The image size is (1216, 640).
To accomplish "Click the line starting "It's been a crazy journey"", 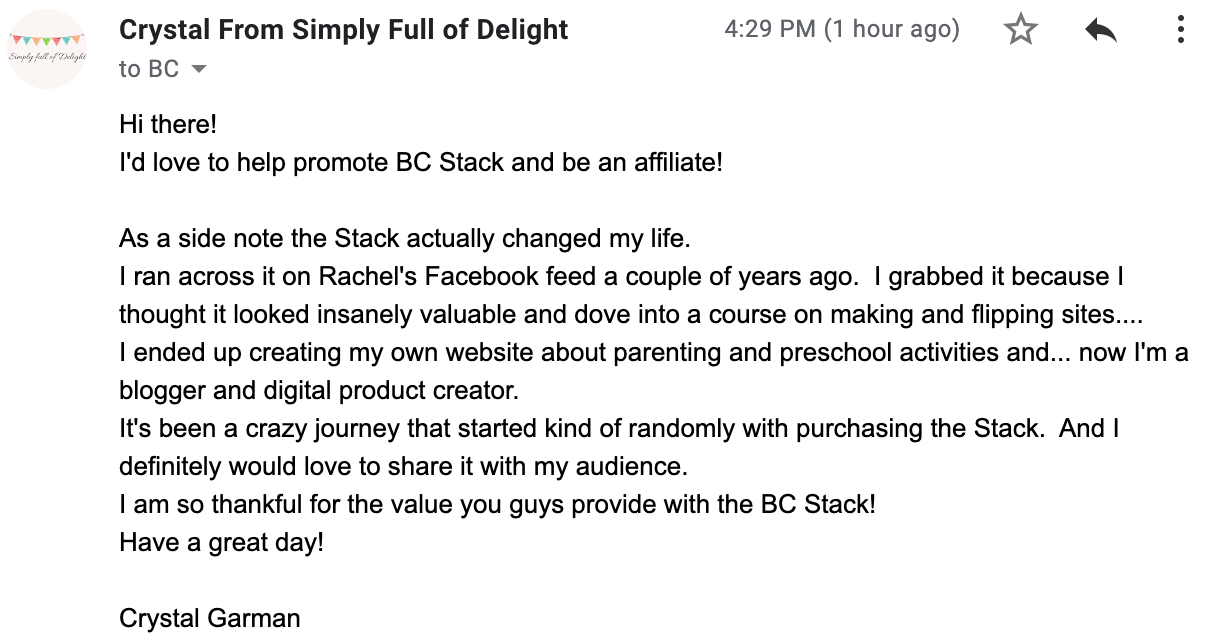I will coord(618,428).
